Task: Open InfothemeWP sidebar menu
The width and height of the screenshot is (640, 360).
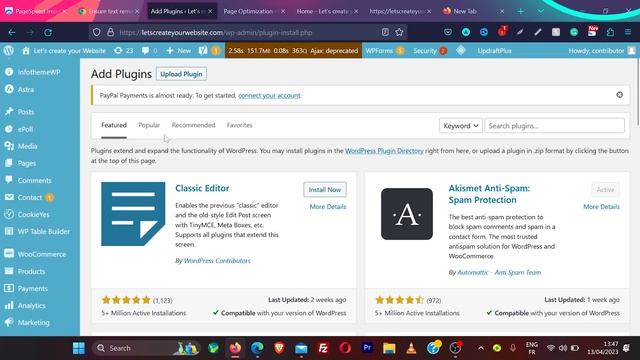Action: (x=40, y=72)
